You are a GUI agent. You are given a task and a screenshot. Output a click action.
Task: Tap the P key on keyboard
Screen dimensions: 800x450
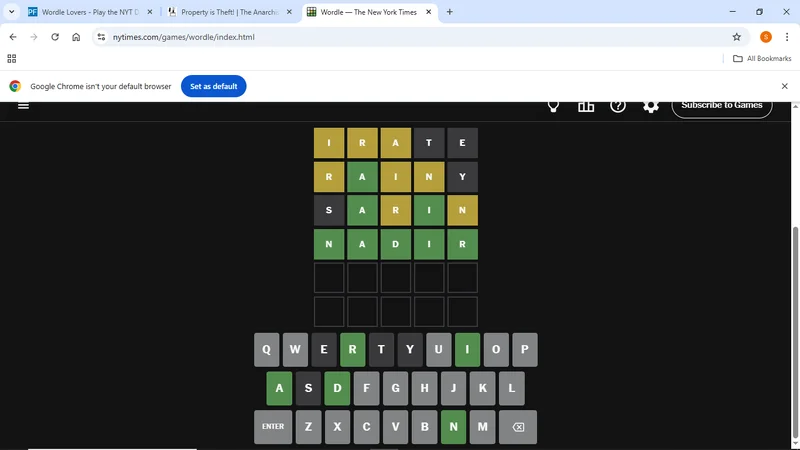click(525, 349)
